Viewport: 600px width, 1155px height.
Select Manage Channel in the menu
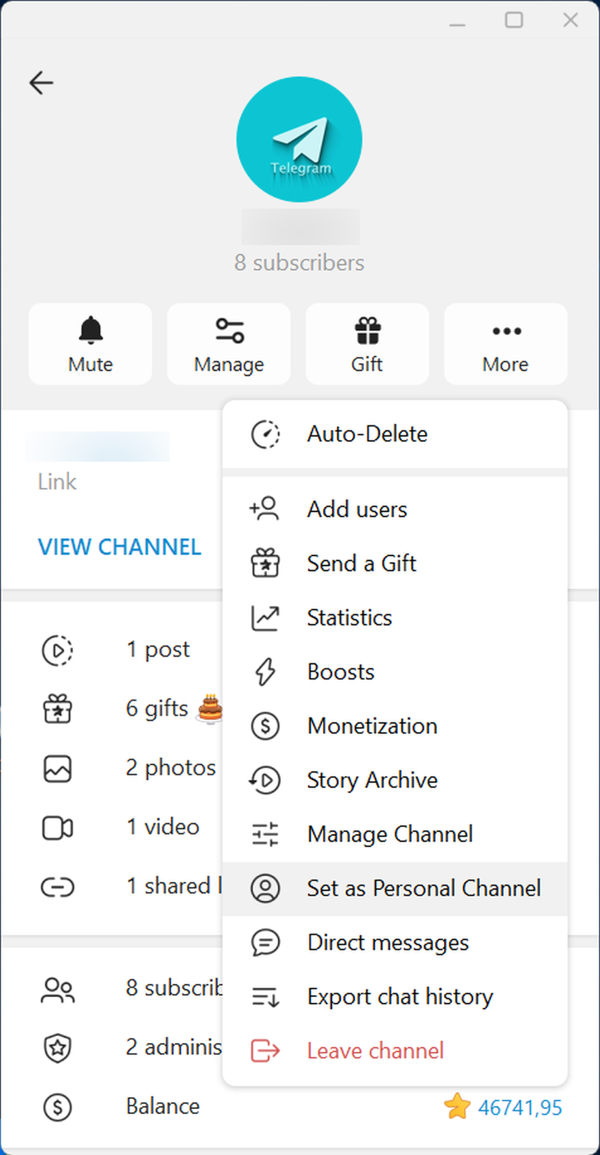click(390, 834)
